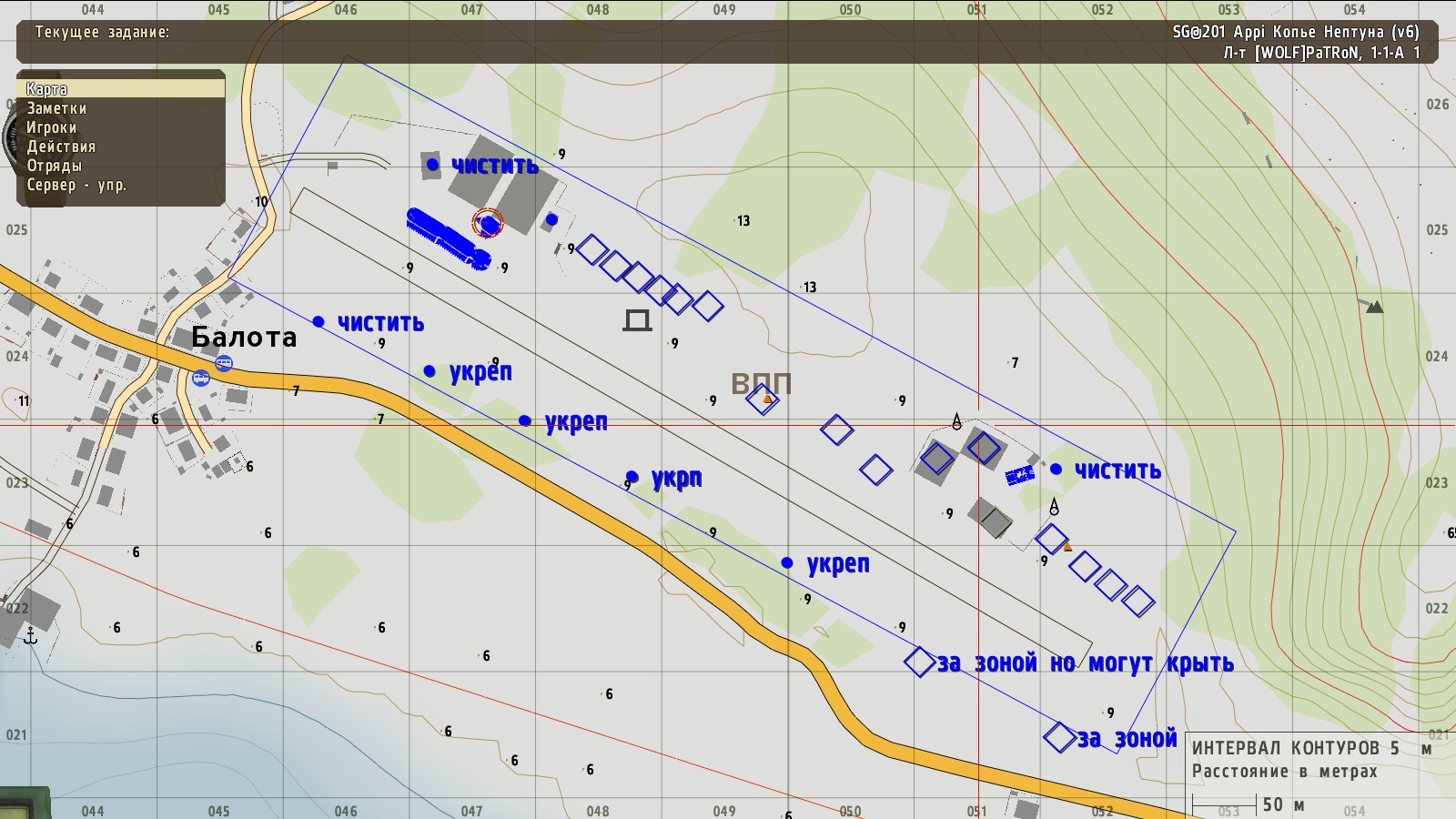Click the tower icon below right чистить label
The width and height of the screenshot is (1456, 819).
pos(1055,506)
